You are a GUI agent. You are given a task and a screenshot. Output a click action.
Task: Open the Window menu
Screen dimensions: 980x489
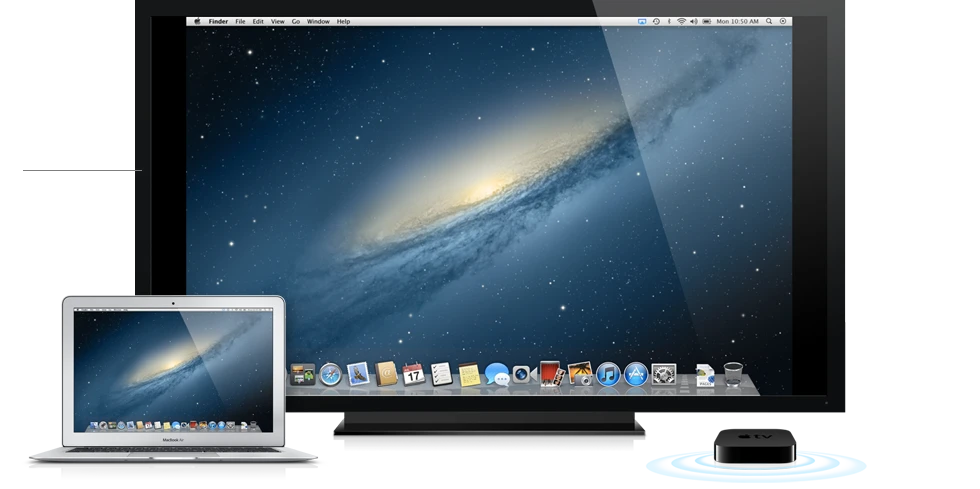coord(318,21)
